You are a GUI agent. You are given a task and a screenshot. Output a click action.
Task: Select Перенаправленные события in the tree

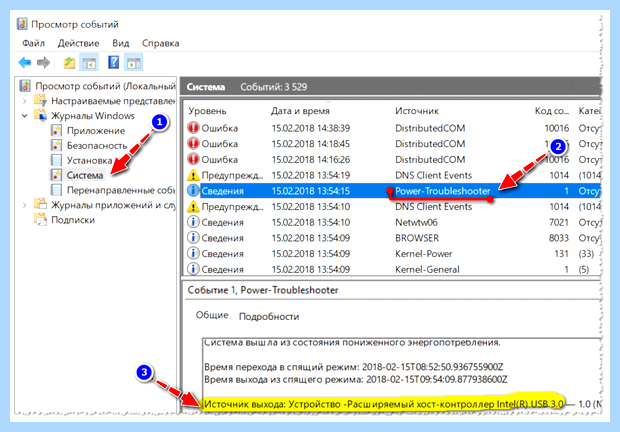pos(121,190)
